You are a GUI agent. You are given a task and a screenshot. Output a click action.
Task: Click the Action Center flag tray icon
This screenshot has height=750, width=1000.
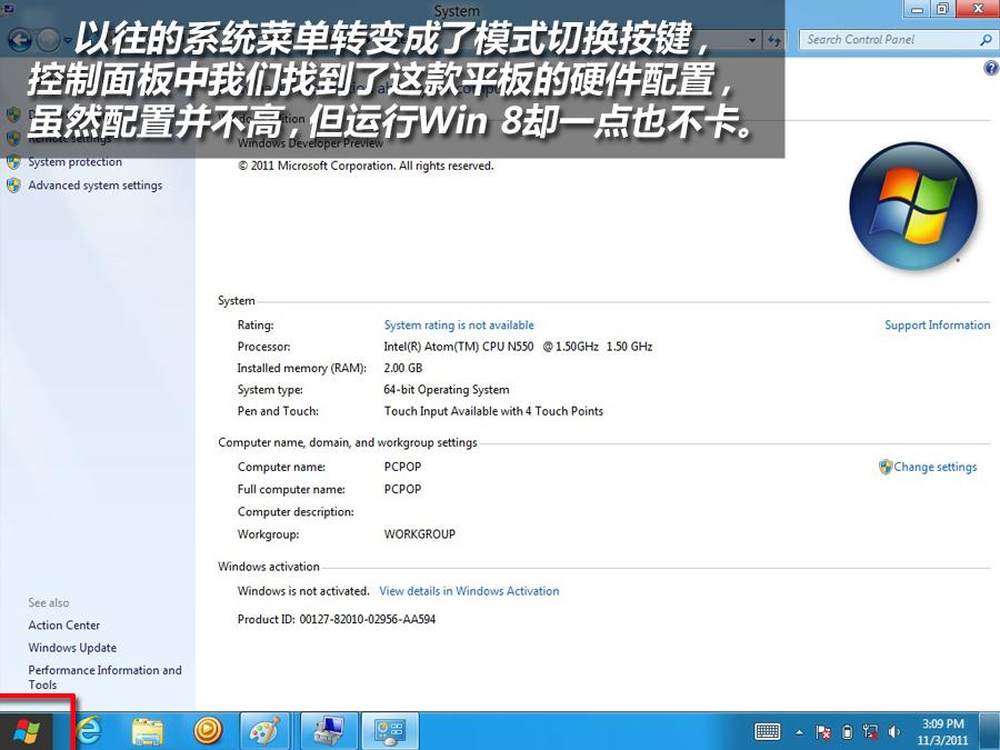pos(824,732)
